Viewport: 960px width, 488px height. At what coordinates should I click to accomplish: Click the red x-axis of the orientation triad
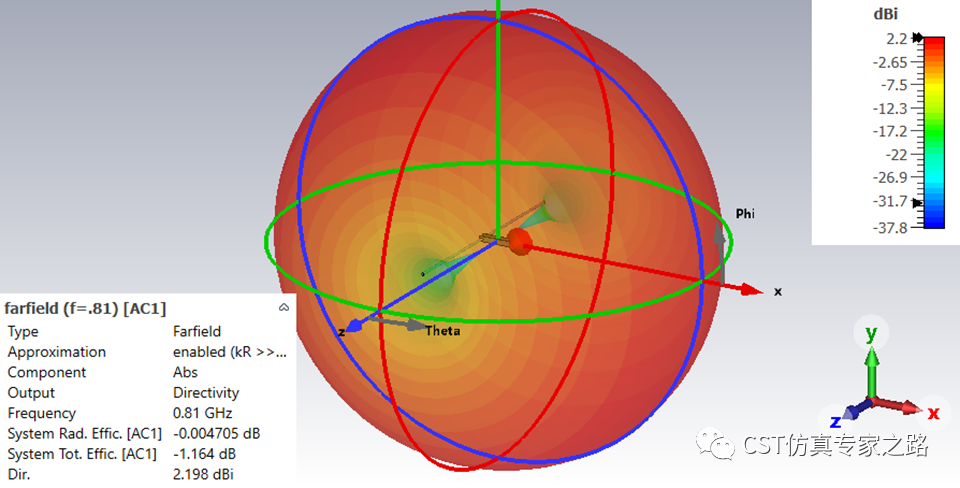pyautogui.click(x=898, y=405)
